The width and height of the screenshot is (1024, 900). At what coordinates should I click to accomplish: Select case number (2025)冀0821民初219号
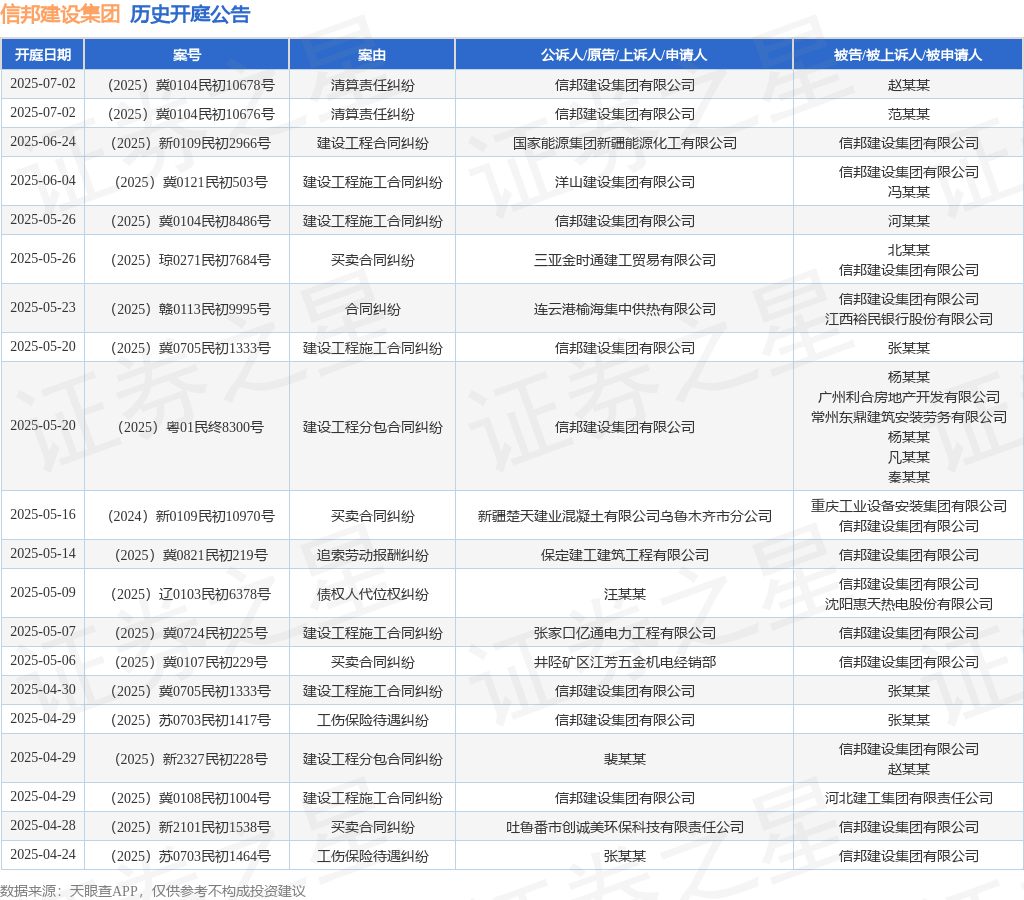[x=191, y=555]
